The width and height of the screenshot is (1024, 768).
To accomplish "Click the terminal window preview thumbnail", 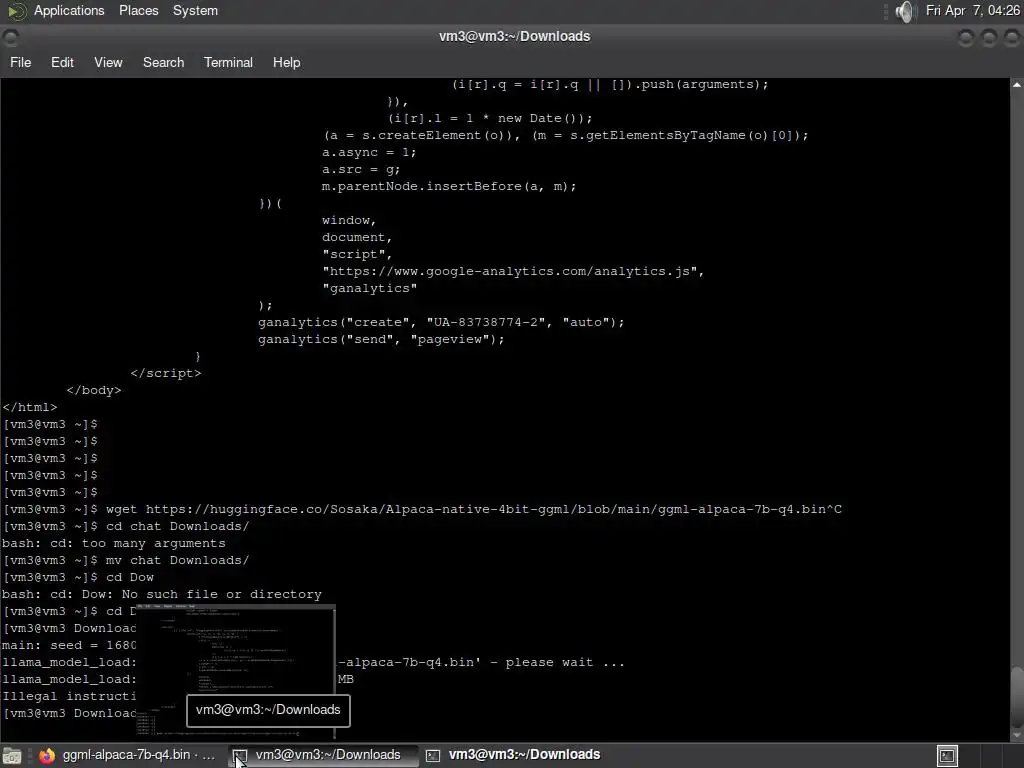I will pyautogui.click(x=235, y=671).
